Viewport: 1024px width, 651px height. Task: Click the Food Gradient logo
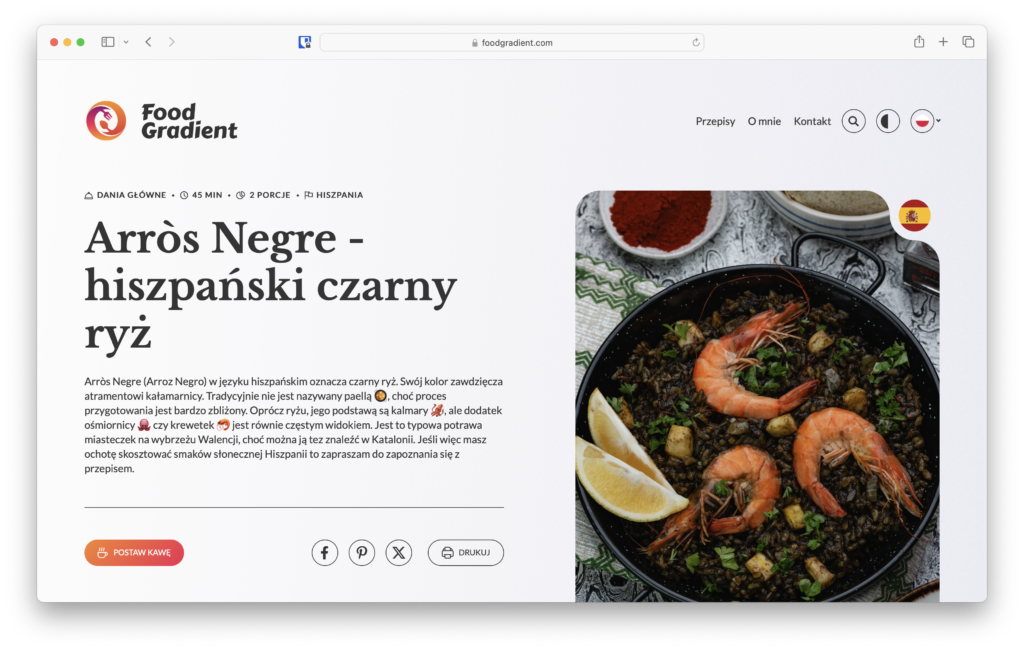(161, 121)
